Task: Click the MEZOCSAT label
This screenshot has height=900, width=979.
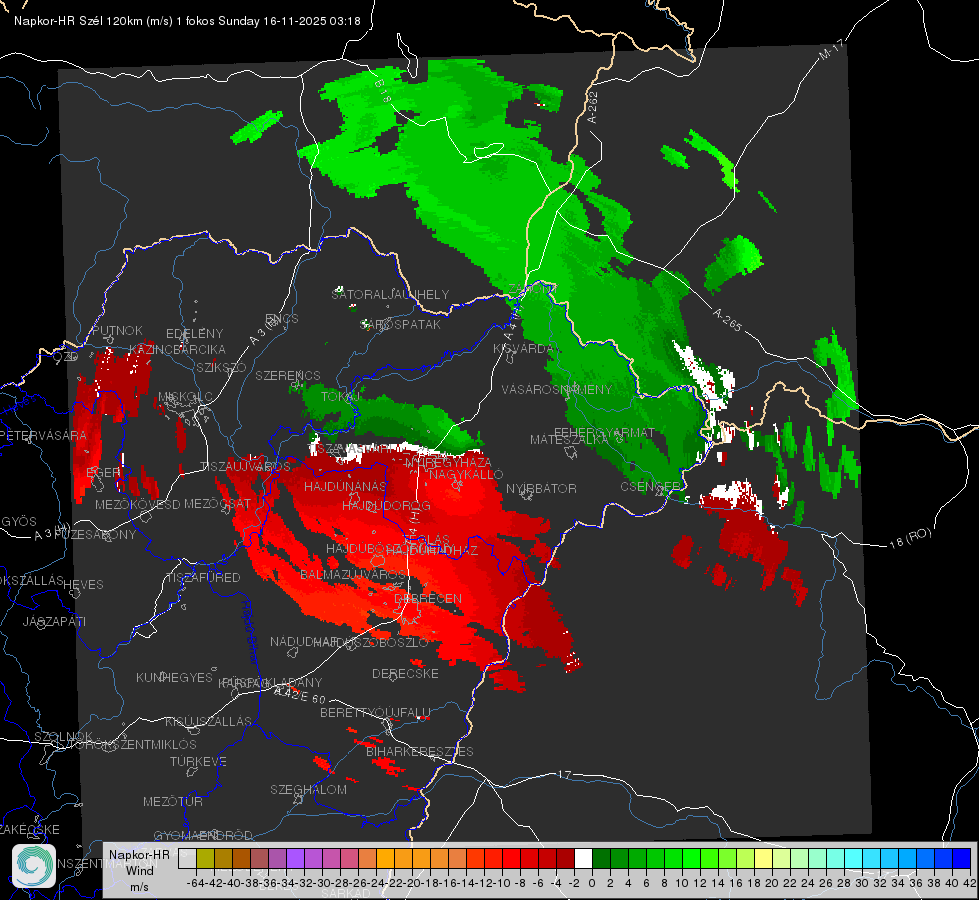Action: coord(217,503)
